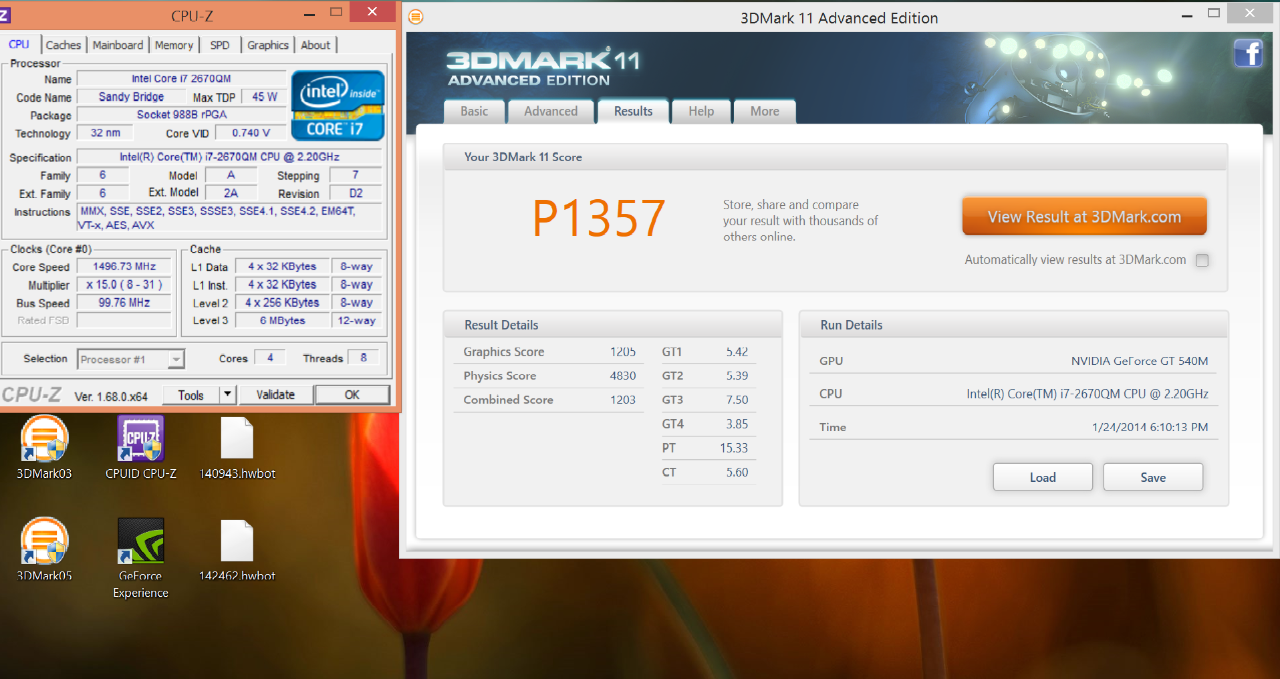Screen dimensions: 1280x679
Task: Switch to the Basic tab in 3DMark
Action: pyautogui.click(x=474, y=111)
